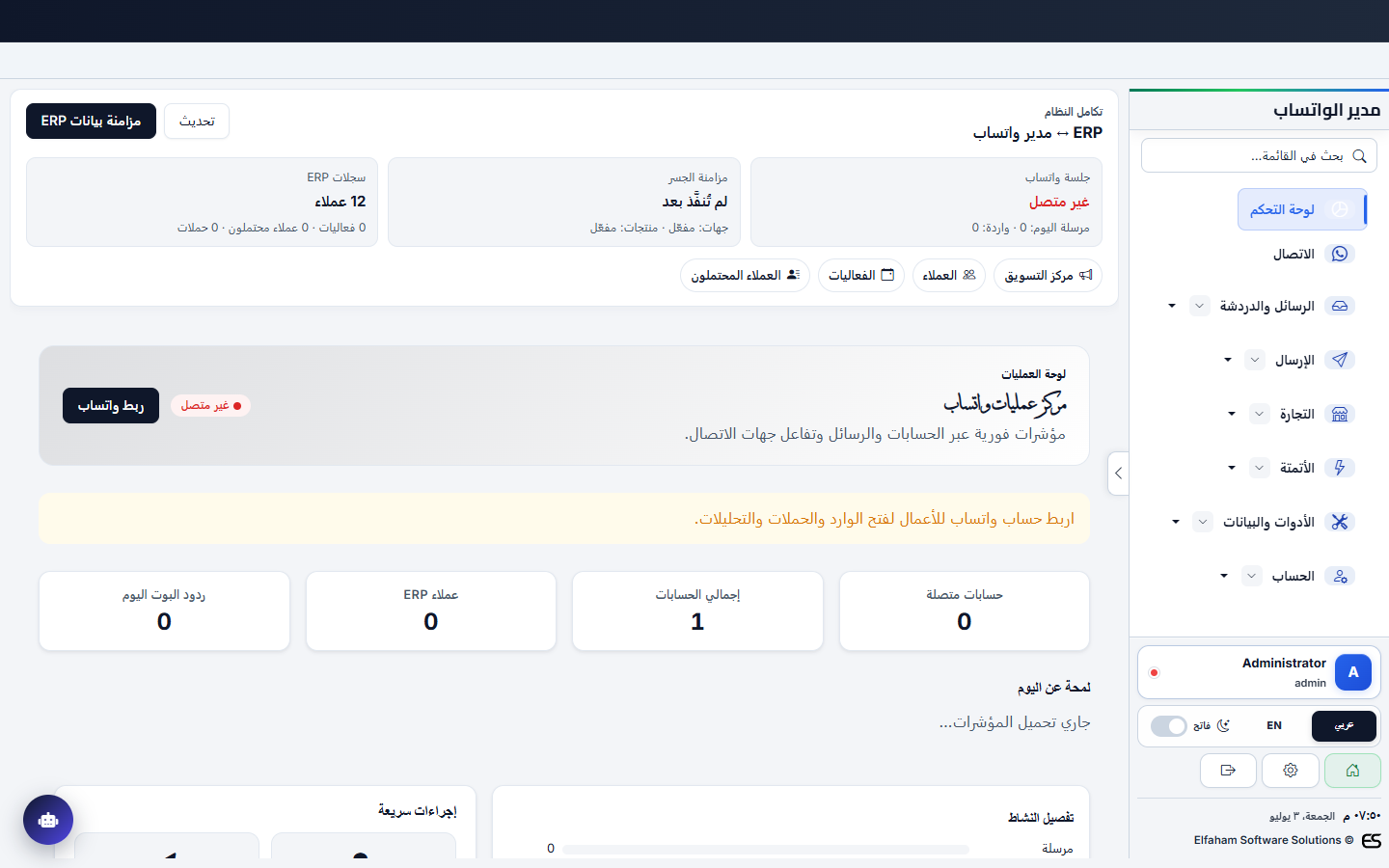This screenshot has height=868, width=1389.
Task: Click the paper plane icon for الإرسال
Action: [x=1340, y=360]
